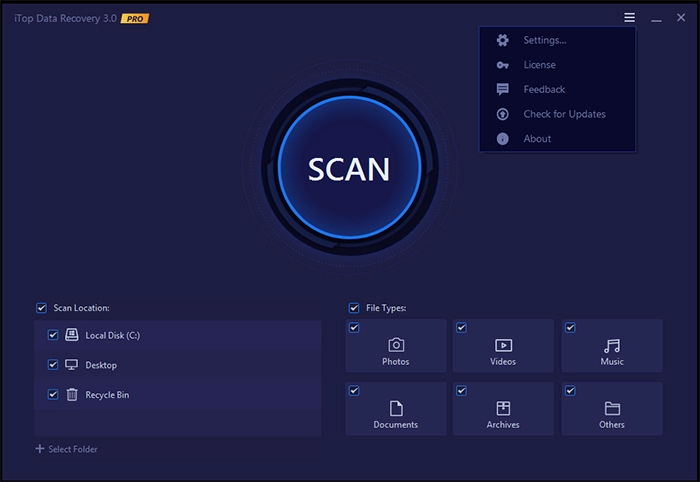Uncheck the Scan Location checkbox
The height and width of the screenshot is (482, 700).
pyautogui.click(x=41, y=308)
